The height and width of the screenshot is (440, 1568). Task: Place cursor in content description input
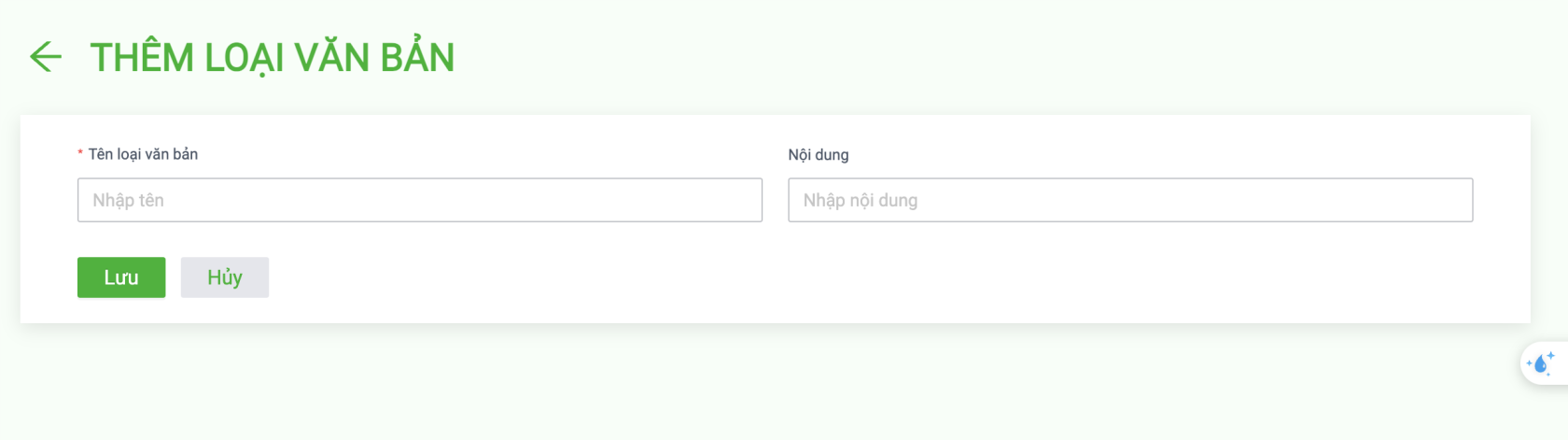(x=1130, y=200)
